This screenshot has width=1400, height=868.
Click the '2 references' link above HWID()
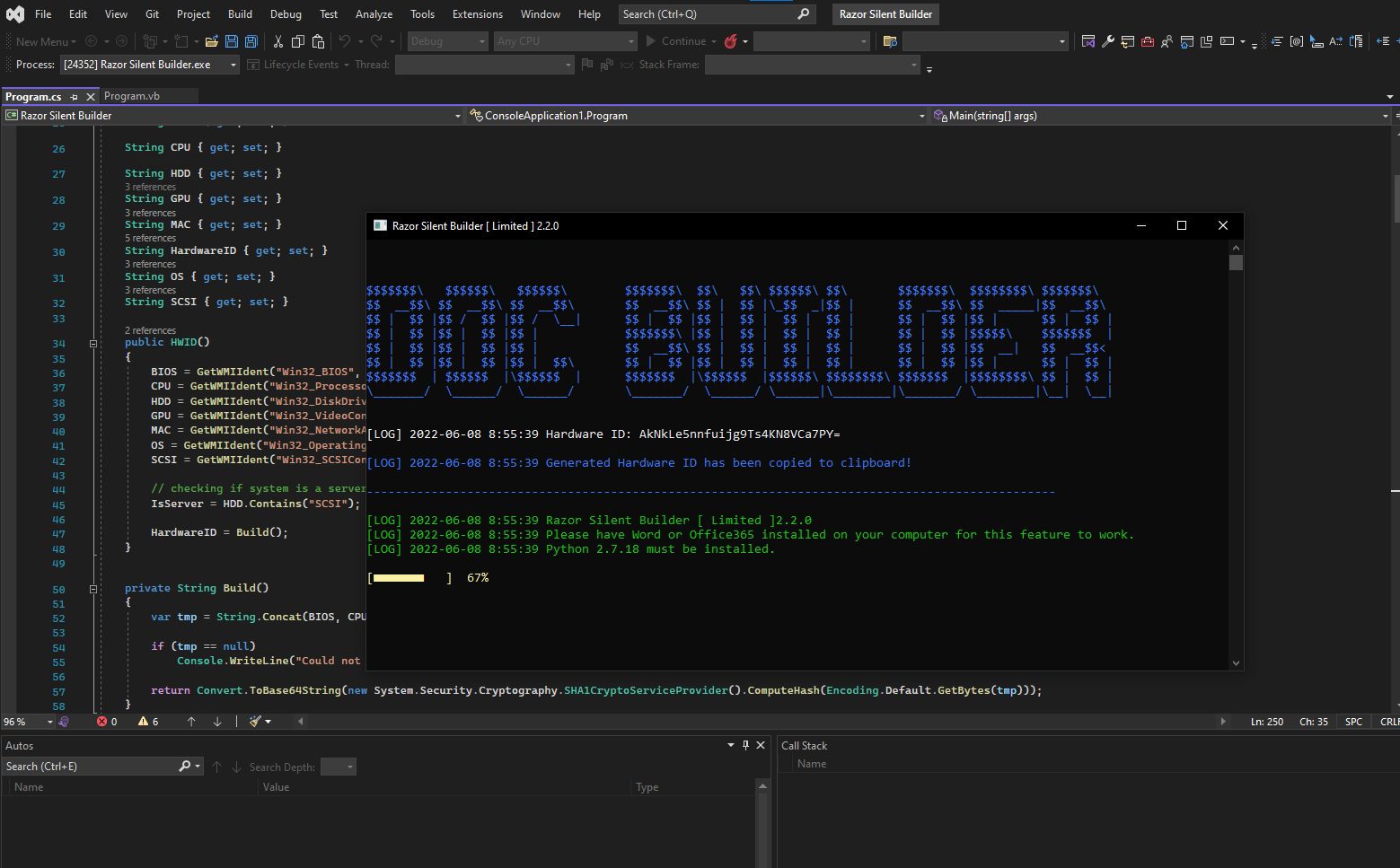pos(150,330)
